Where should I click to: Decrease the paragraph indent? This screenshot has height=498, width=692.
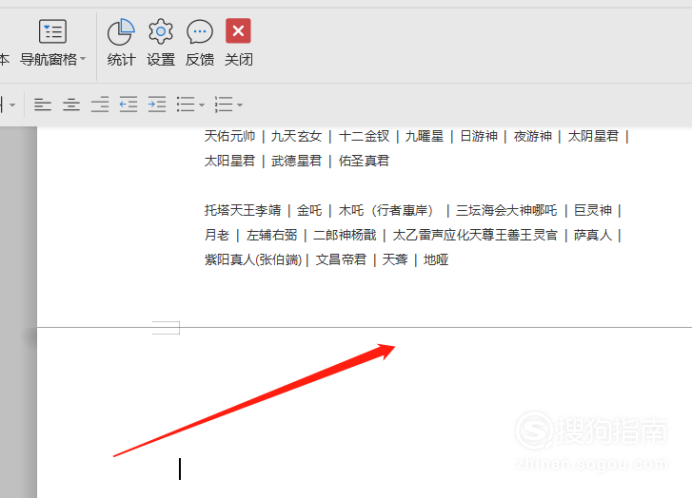tap(128, 105)
